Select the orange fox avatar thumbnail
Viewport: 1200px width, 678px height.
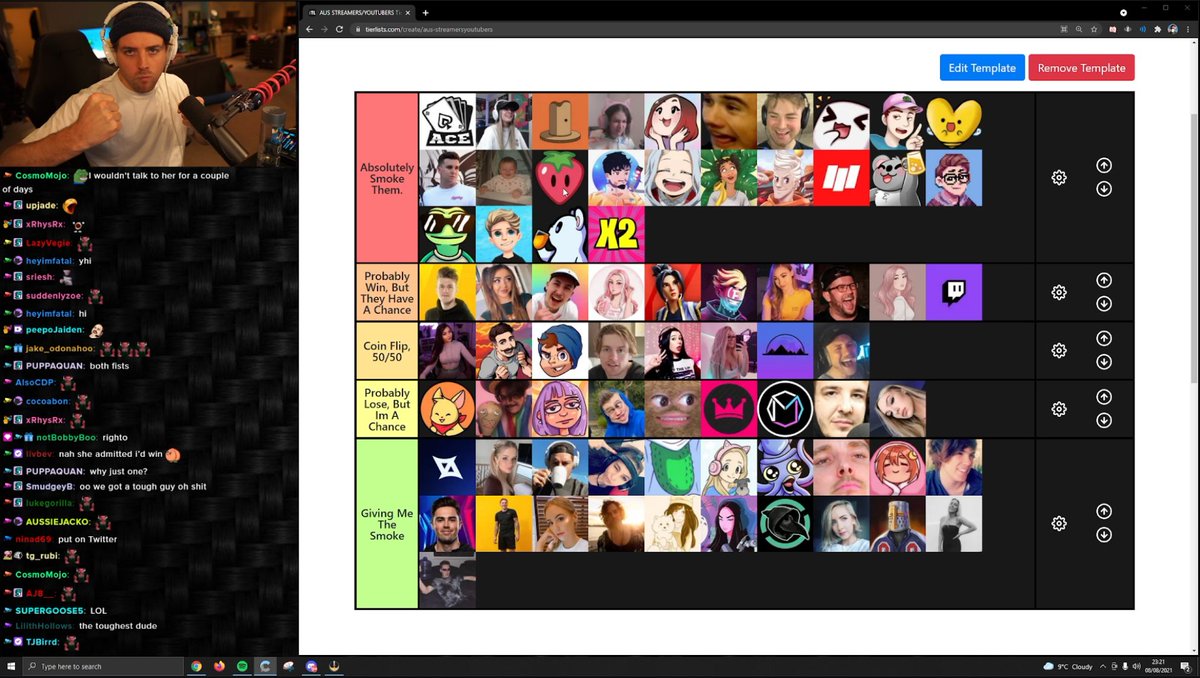[x=448, y=408]
